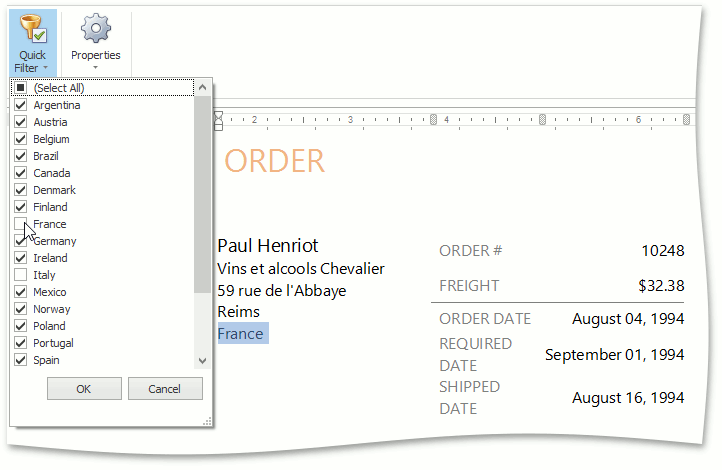This screenshot has width=722, height=470.
Task: Select the Spain list item label
Action: point(46,360)
